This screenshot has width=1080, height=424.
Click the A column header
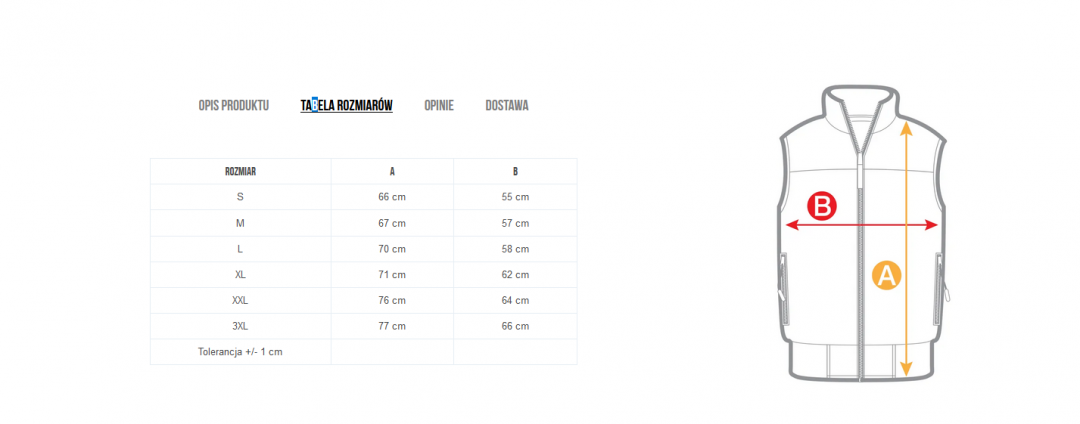[x=392, y=171]
